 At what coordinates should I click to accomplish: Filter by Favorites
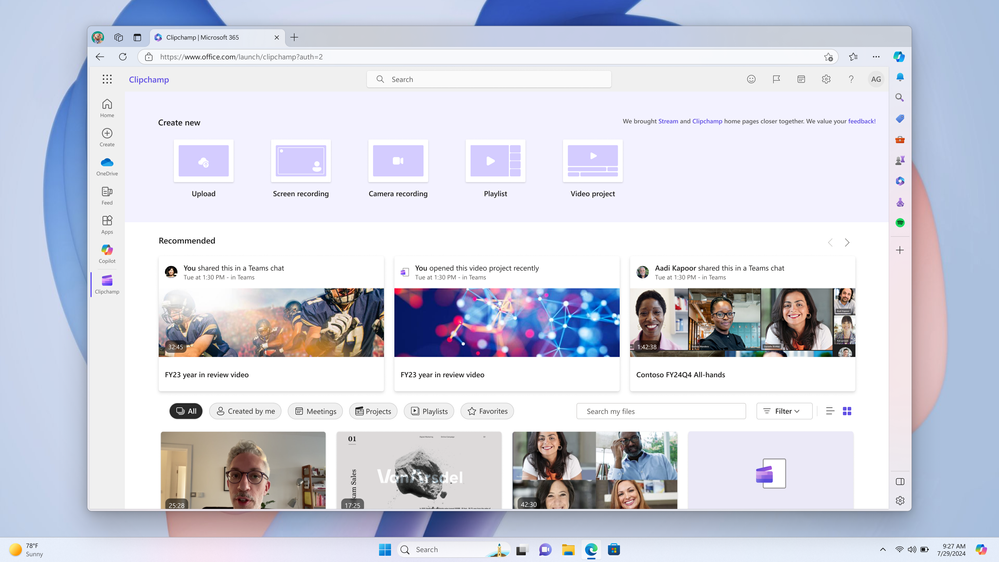pyautogui.click(x=487, y=411)
